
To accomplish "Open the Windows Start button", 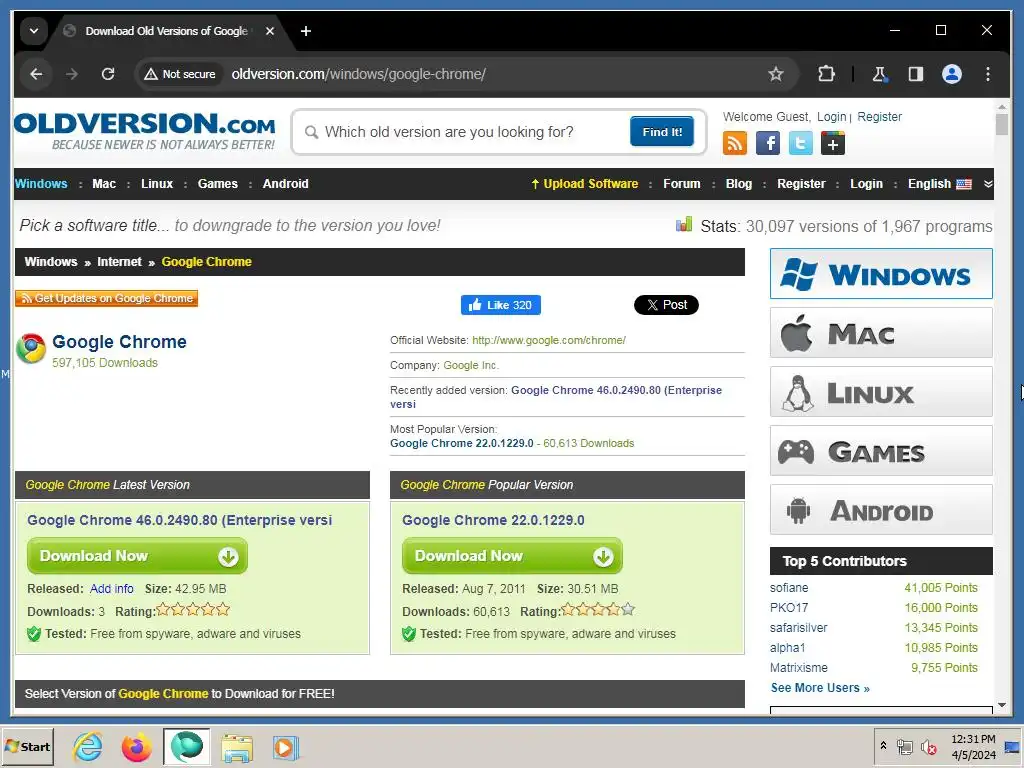I will point(28,747).
